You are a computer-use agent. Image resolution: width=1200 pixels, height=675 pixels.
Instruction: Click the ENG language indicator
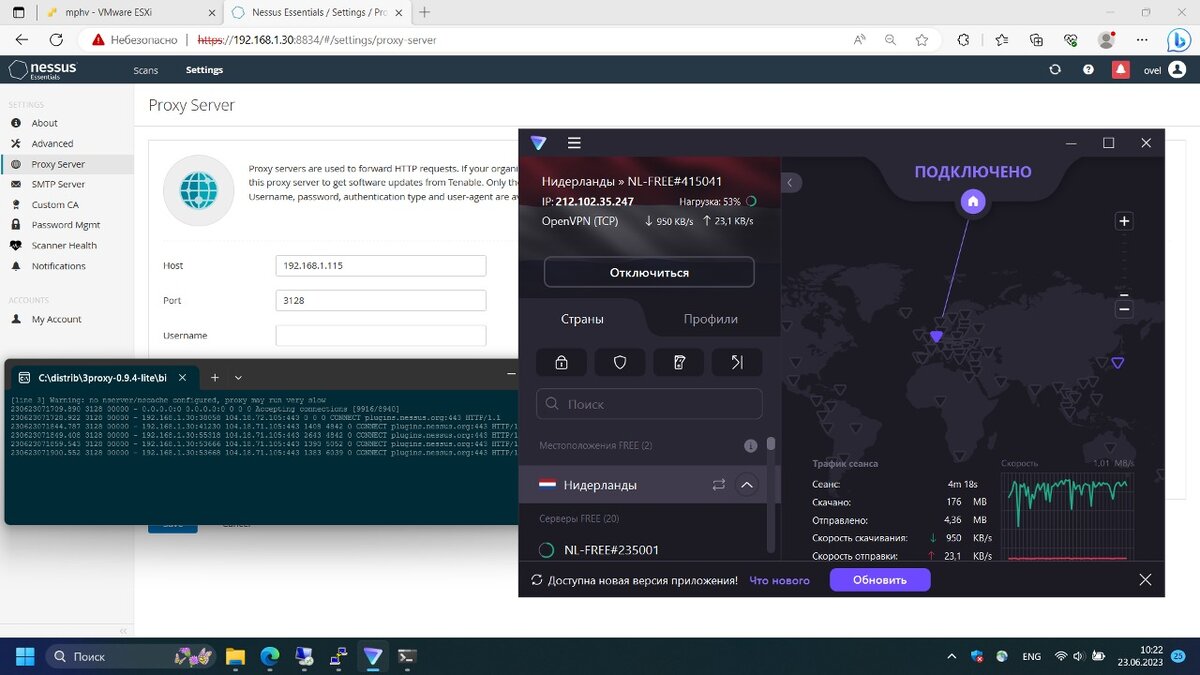point(1031,657)
